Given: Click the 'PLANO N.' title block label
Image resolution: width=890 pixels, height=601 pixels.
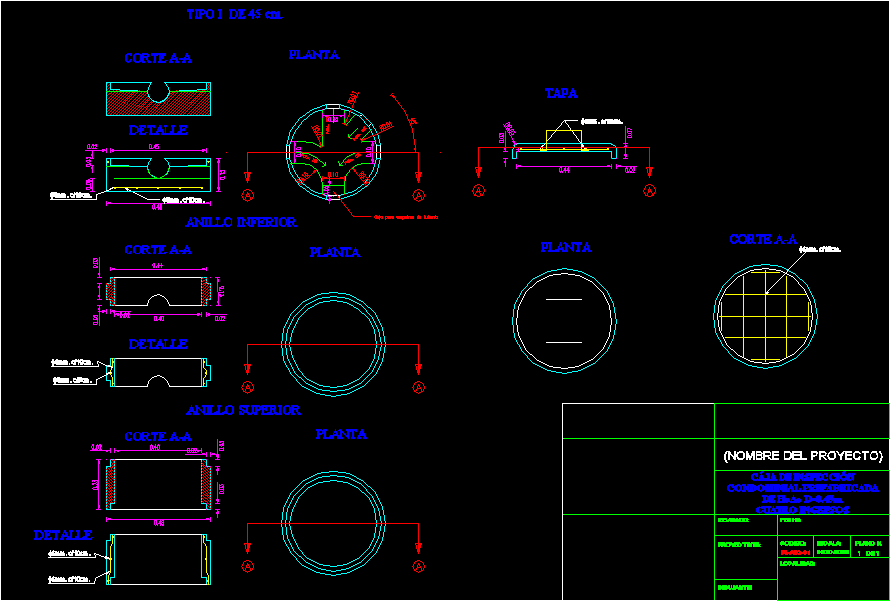Looking at the screenshot, I should pyautogui.click(x=868, y=543).
